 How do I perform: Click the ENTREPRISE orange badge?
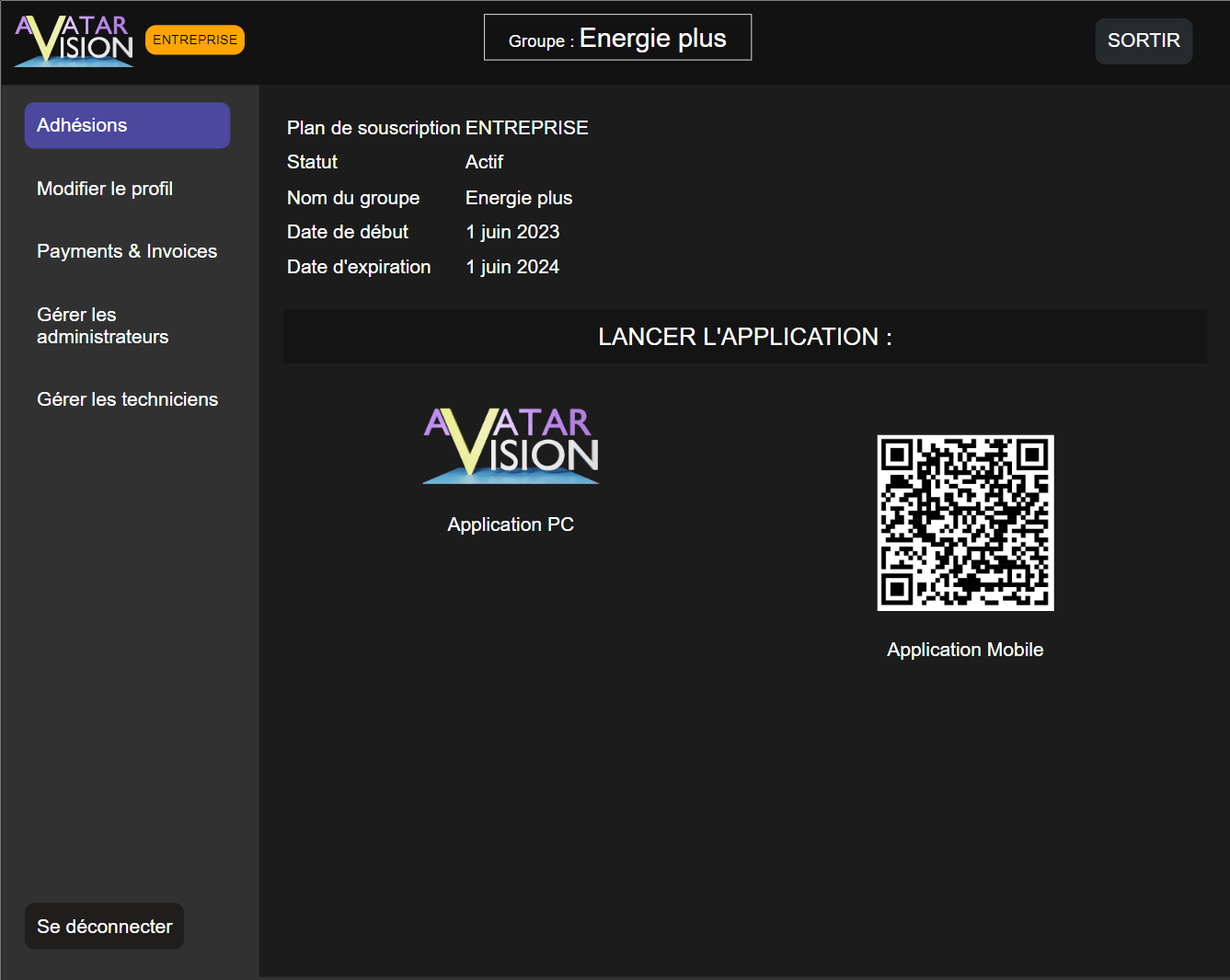pos(195,40)
